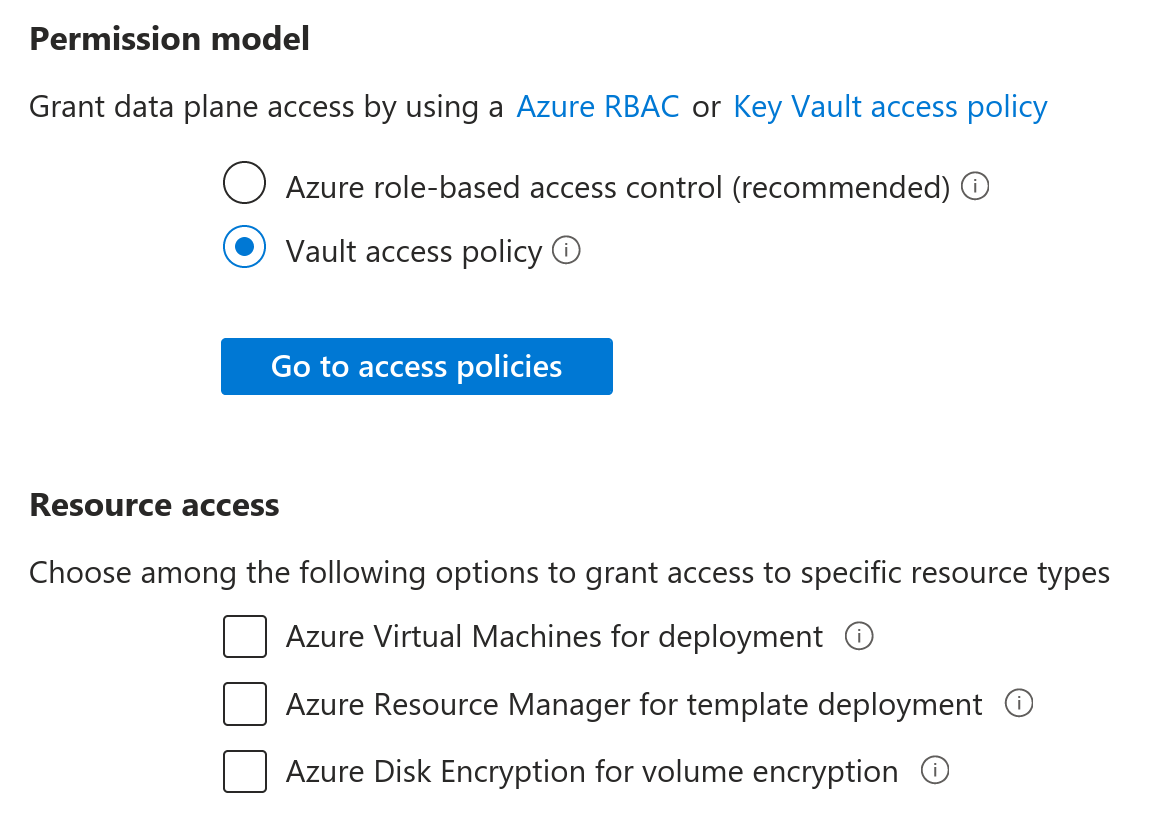Open the Azure RBAC link
The height and width of the screenshot is (823, 1156).
click(x=598, y=107)
